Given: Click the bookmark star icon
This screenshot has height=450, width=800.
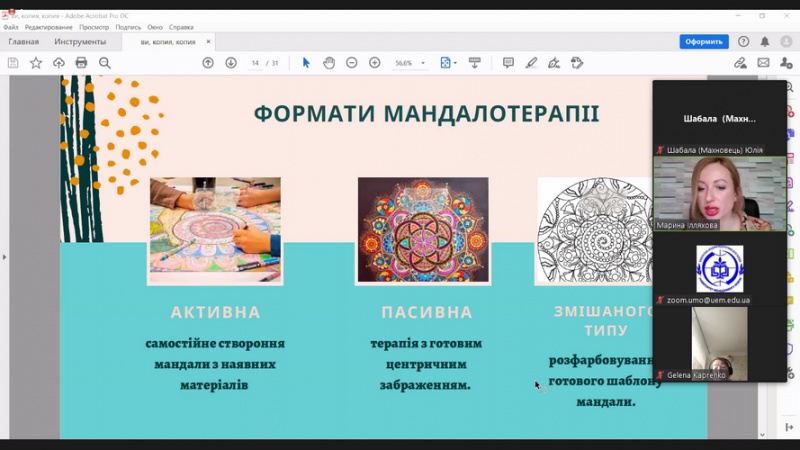Looking at the screenshot, I should pyautogui.click(x=36, y=63).
